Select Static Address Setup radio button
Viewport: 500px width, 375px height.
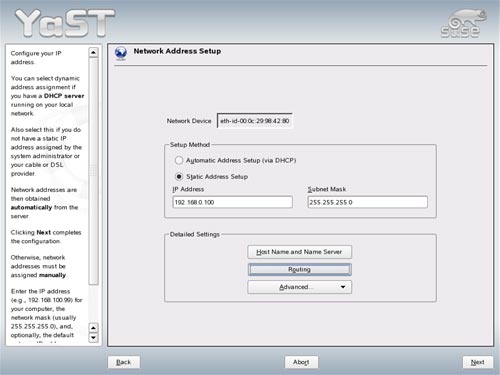(x=179, y=176)
